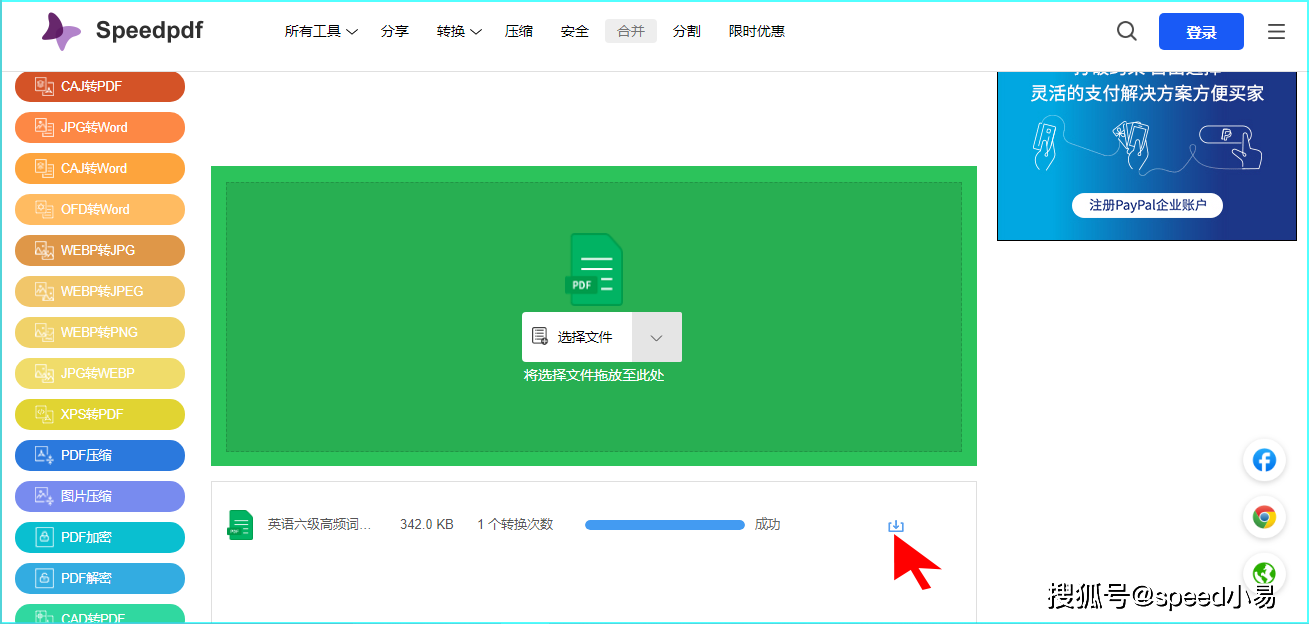
Task: Open the XPS转PDF tool
Action: coord(99,414)
